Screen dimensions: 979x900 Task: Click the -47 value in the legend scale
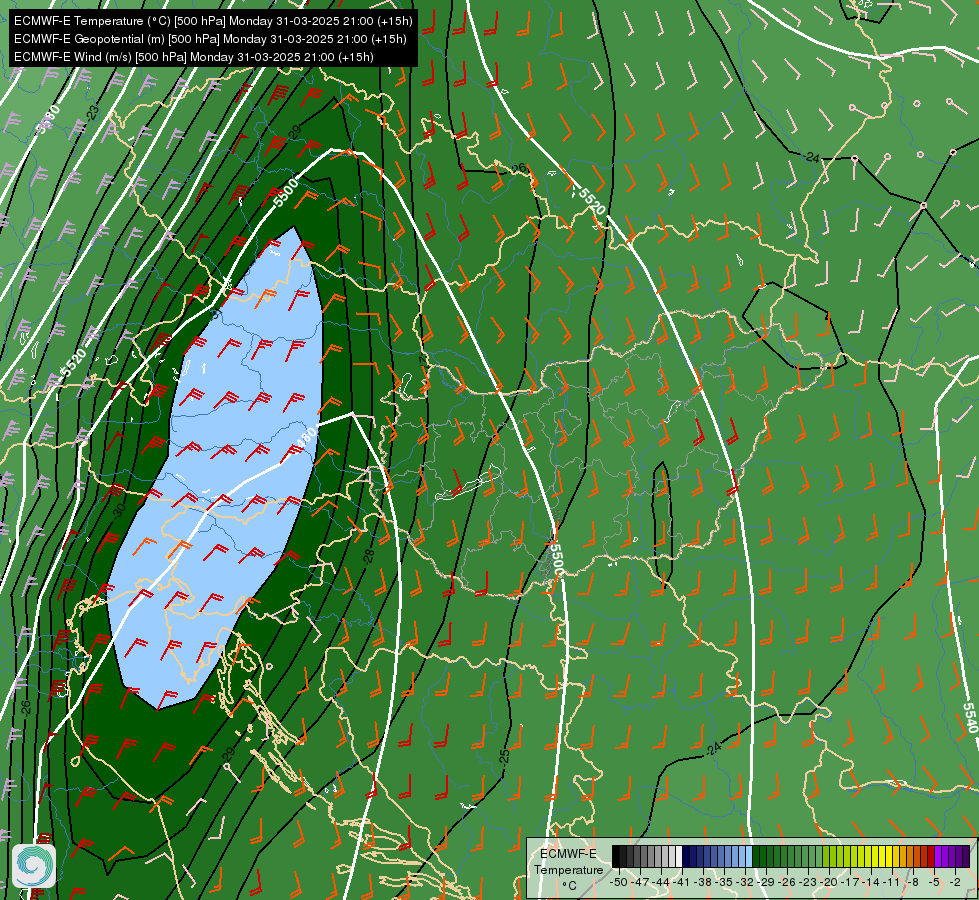(641, 882)
